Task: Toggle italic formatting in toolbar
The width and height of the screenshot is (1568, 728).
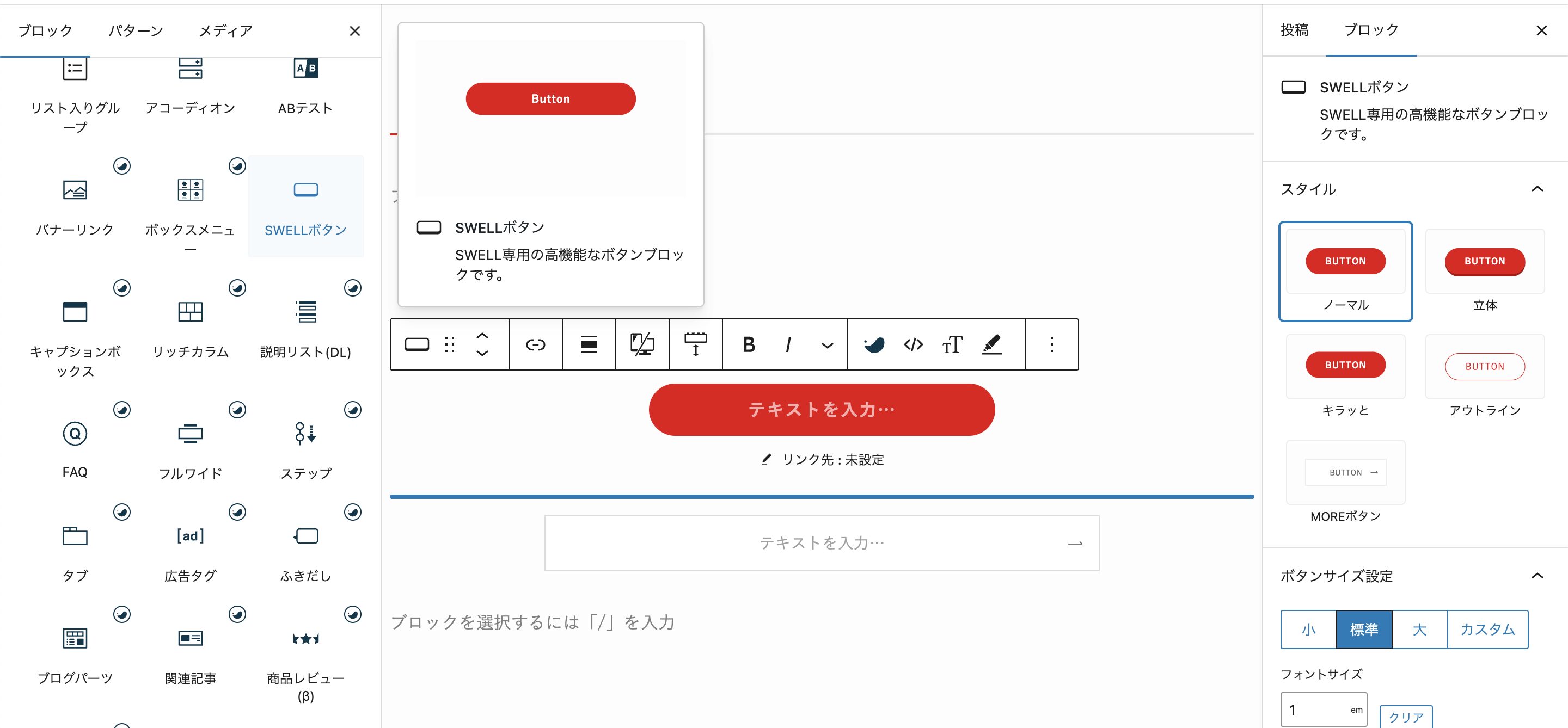Action: [788, 345]
